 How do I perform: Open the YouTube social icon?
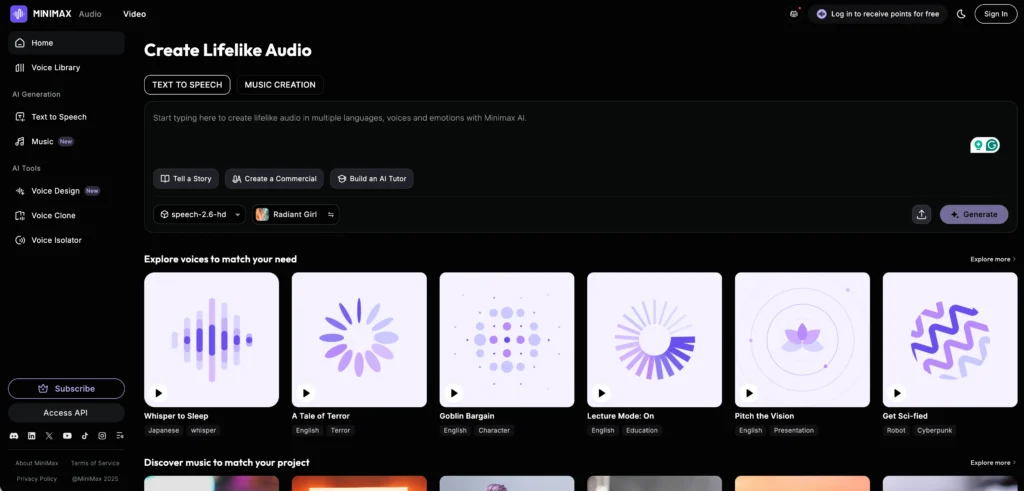[x=67, y=436]
